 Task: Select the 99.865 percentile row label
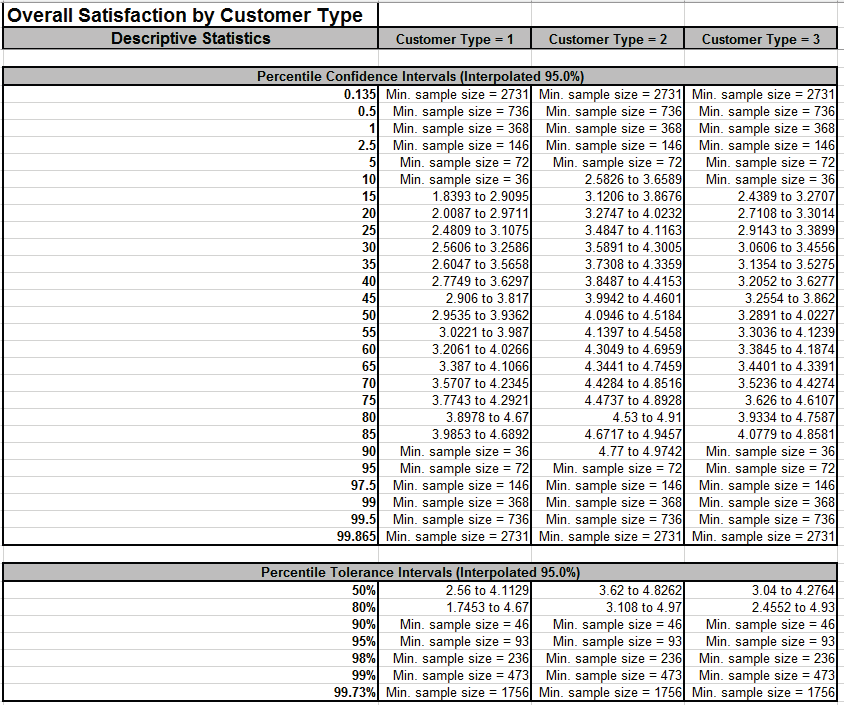[x=353, y=536]
